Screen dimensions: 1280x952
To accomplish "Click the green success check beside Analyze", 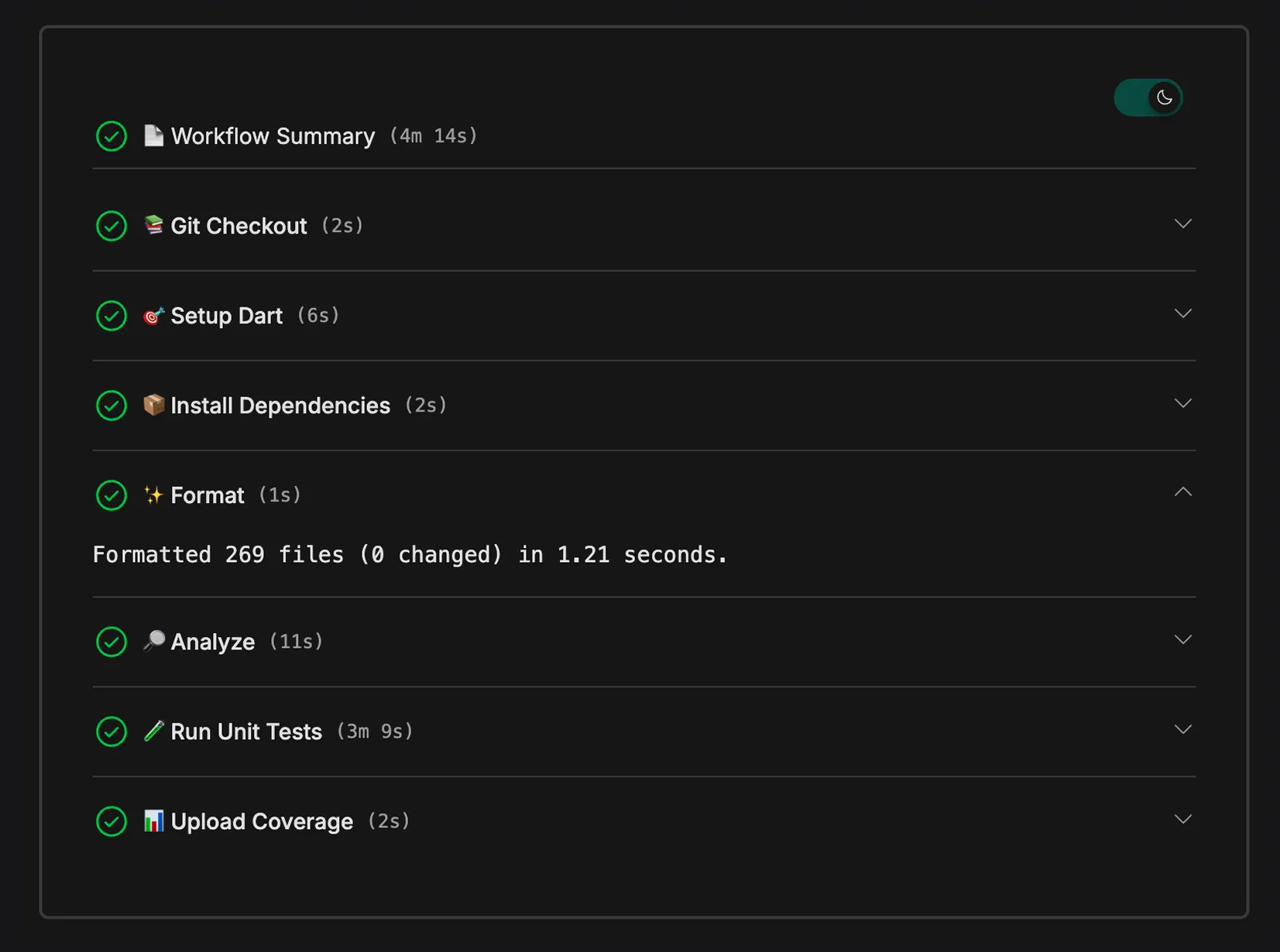I will [x=112, y=642].
